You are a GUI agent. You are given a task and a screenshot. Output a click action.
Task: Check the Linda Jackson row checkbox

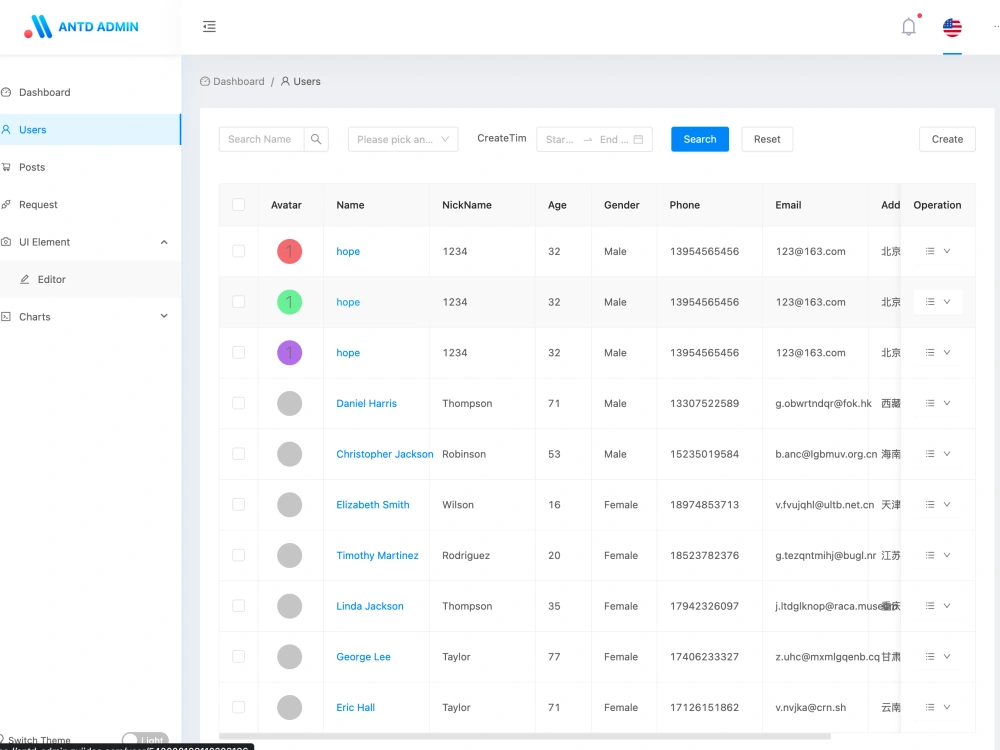tap(239, 606)
